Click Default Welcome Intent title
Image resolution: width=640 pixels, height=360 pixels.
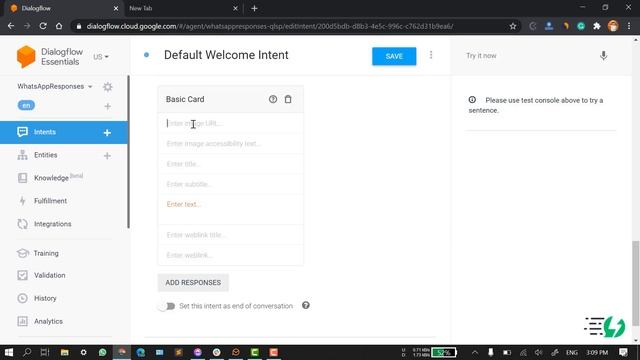226,55
